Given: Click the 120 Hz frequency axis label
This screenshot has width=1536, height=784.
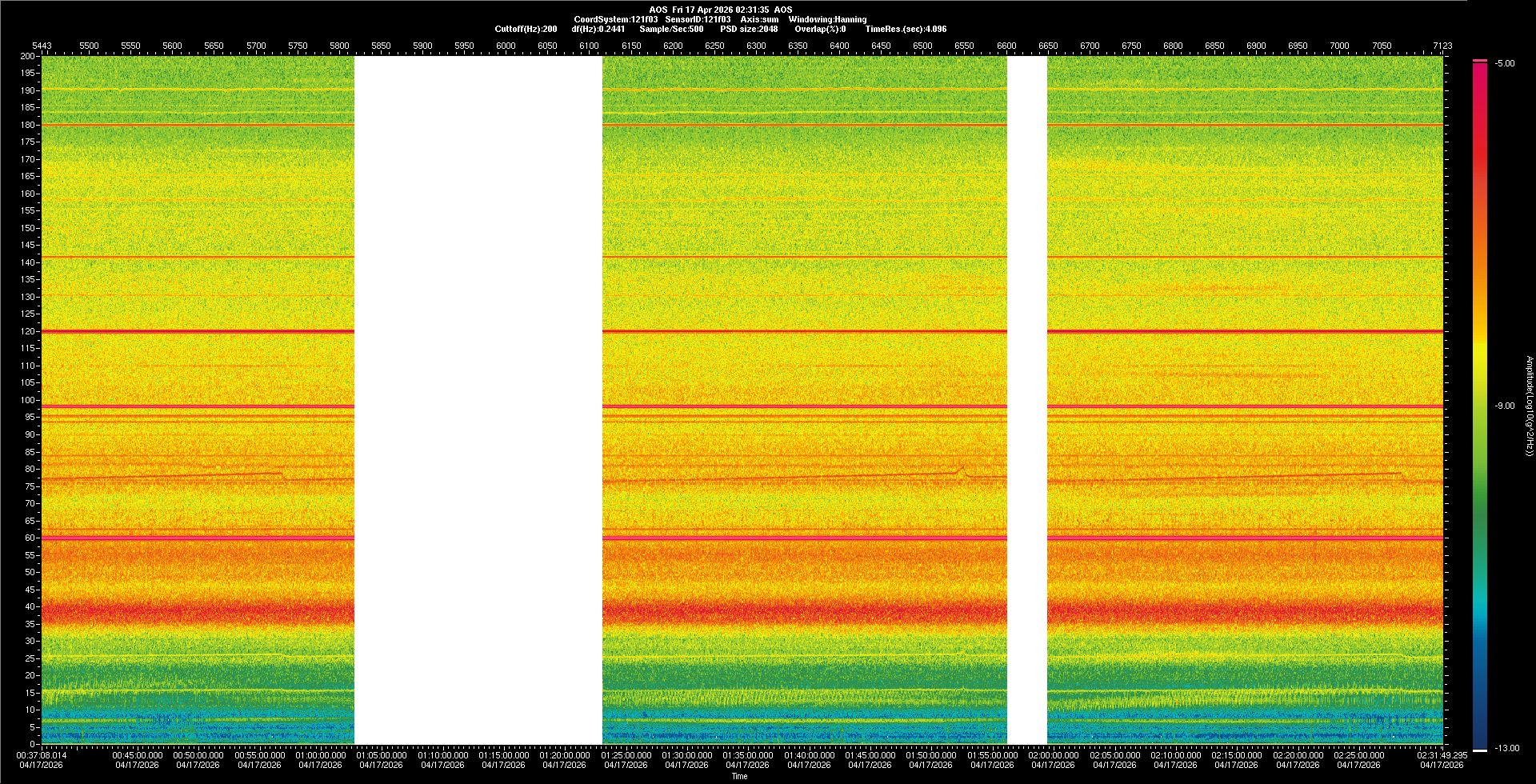Looking at the screenshot, I should [28, 331].
